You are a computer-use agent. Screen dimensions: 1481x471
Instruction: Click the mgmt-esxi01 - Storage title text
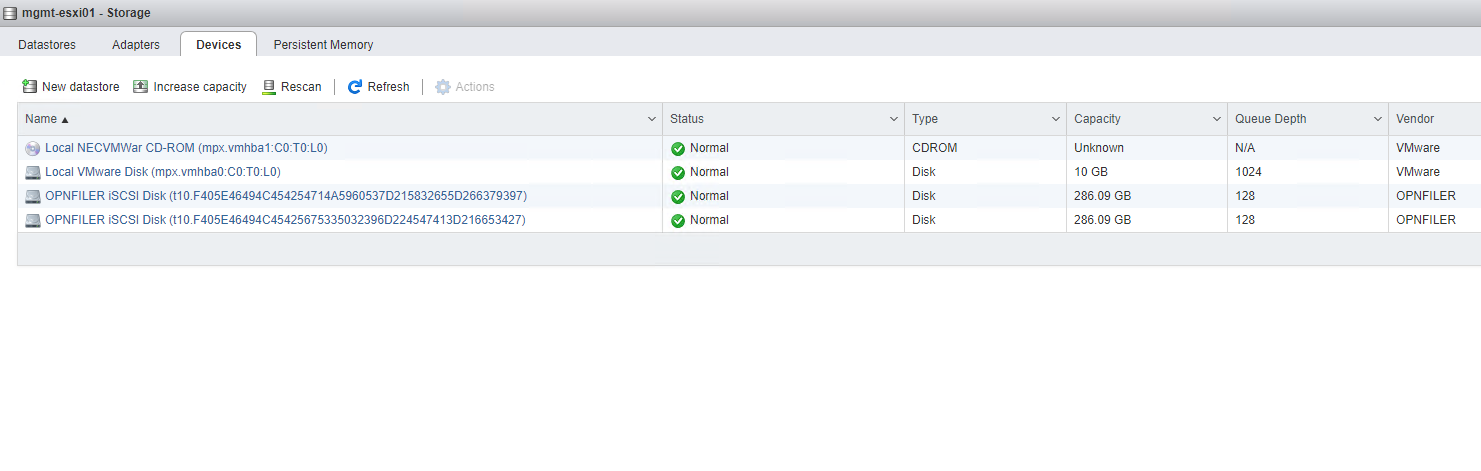click(x=86, y=13)
